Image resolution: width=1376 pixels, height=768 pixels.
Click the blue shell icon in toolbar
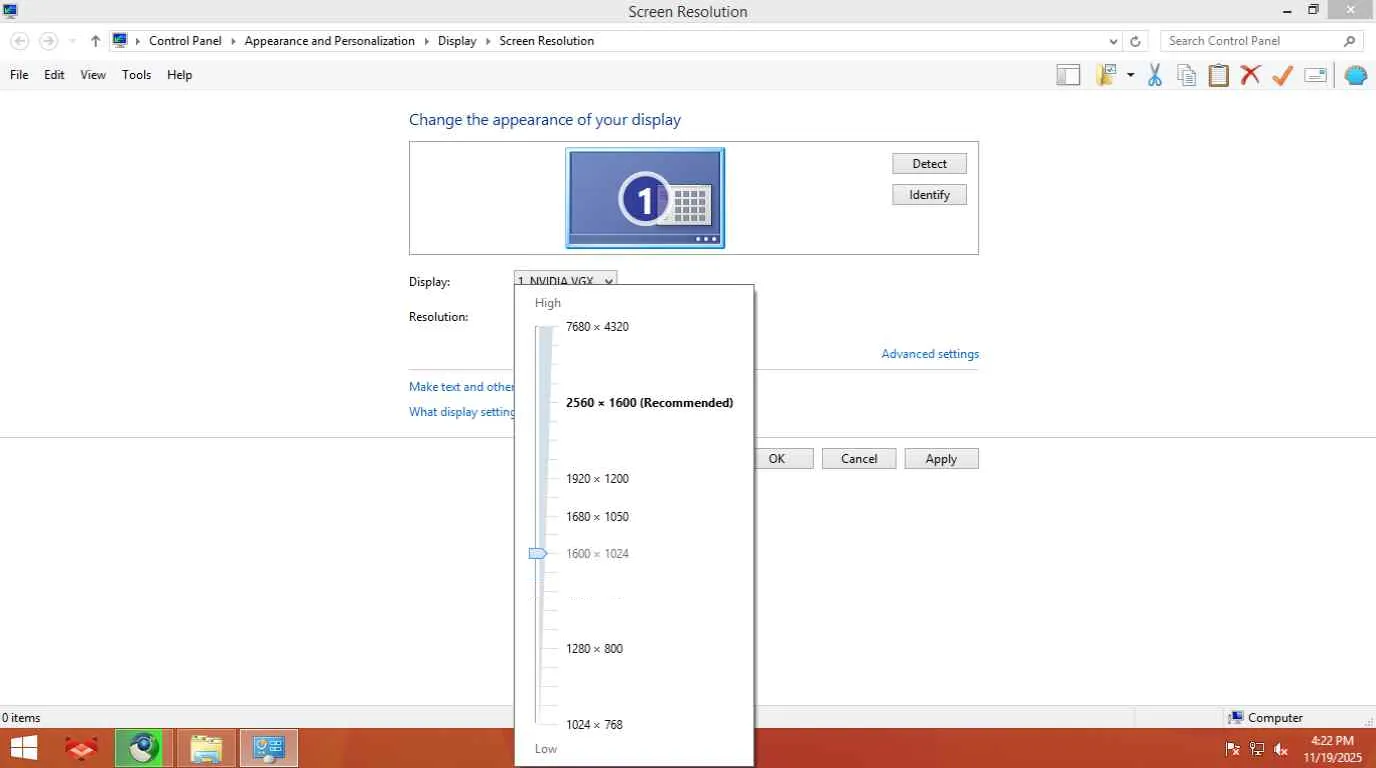[x=1356, y=75]
